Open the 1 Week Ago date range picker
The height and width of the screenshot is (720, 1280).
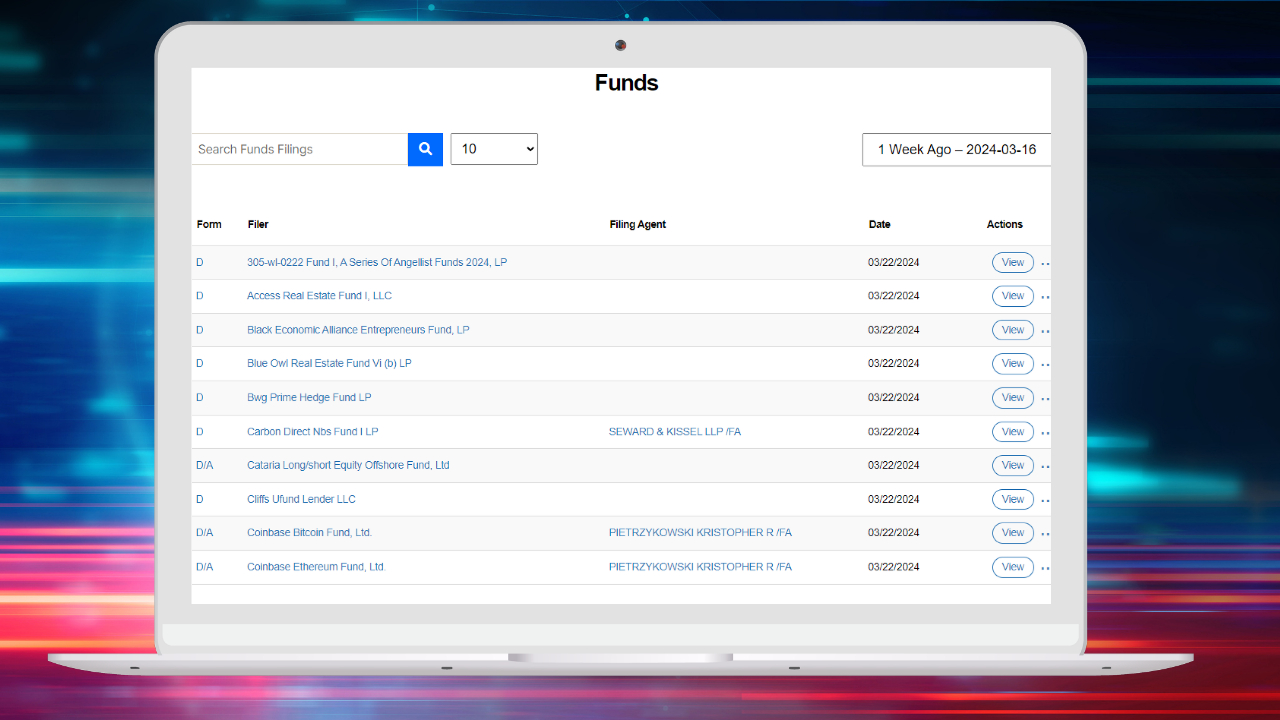click(956, 149)
